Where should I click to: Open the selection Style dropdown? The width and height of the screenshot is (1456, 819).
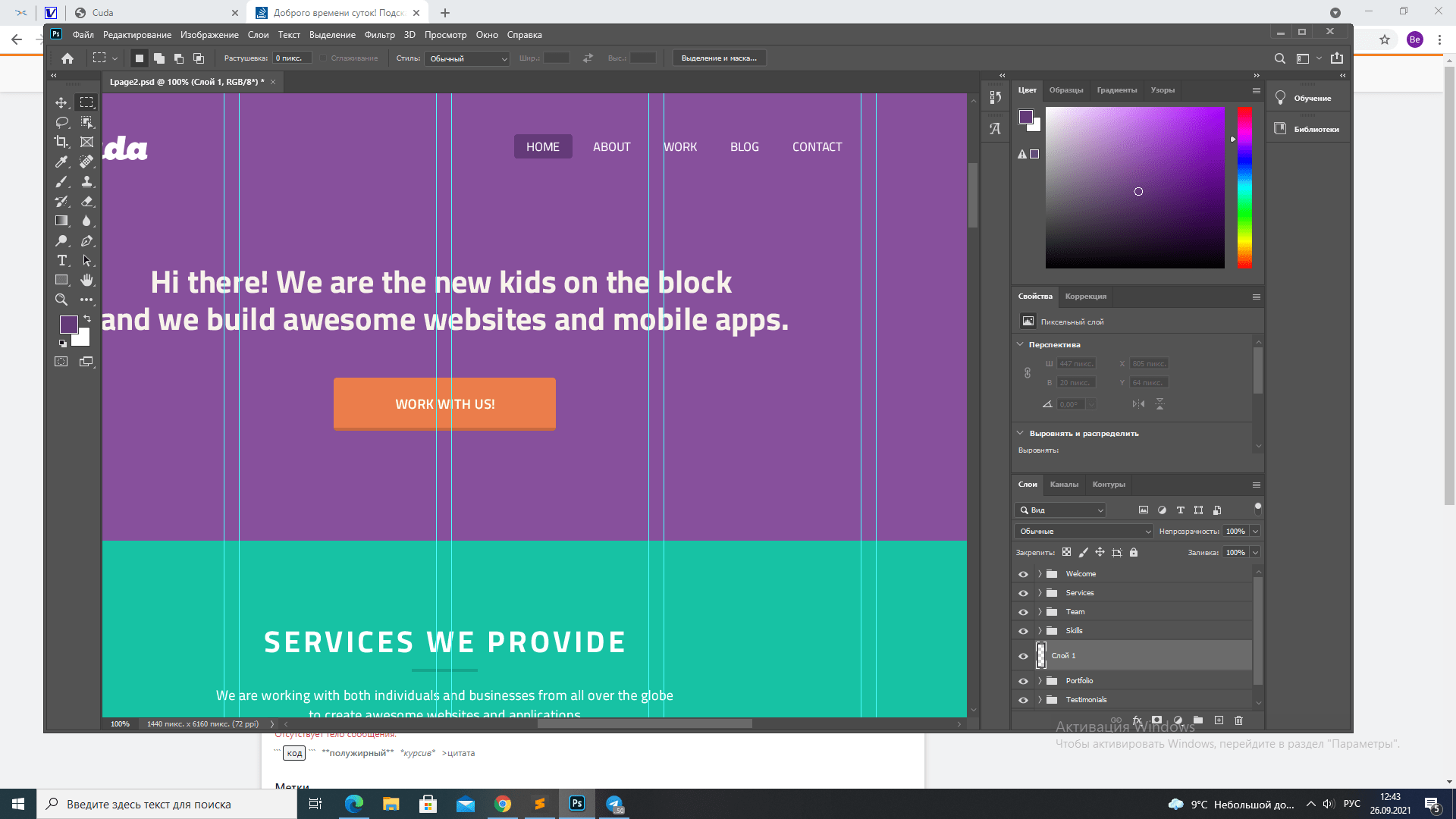(x=467, y=58)
